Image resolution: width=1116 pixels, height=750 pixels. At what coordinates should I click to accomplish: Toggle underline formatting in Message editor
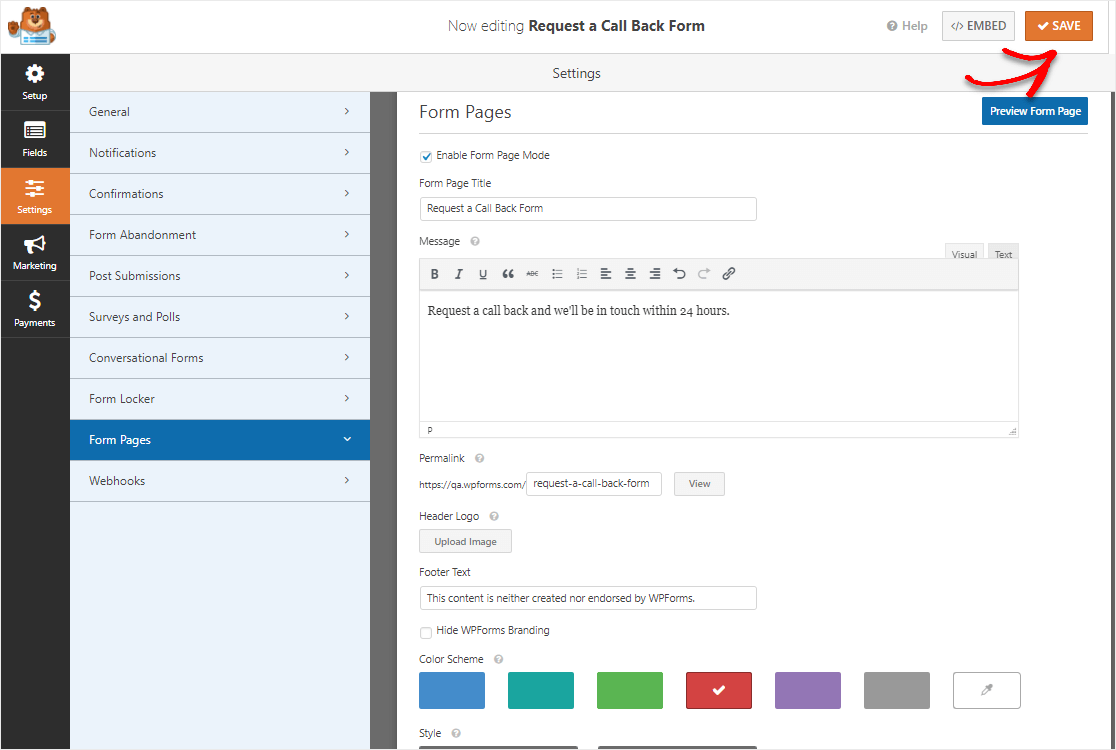[x=483, y=274]
